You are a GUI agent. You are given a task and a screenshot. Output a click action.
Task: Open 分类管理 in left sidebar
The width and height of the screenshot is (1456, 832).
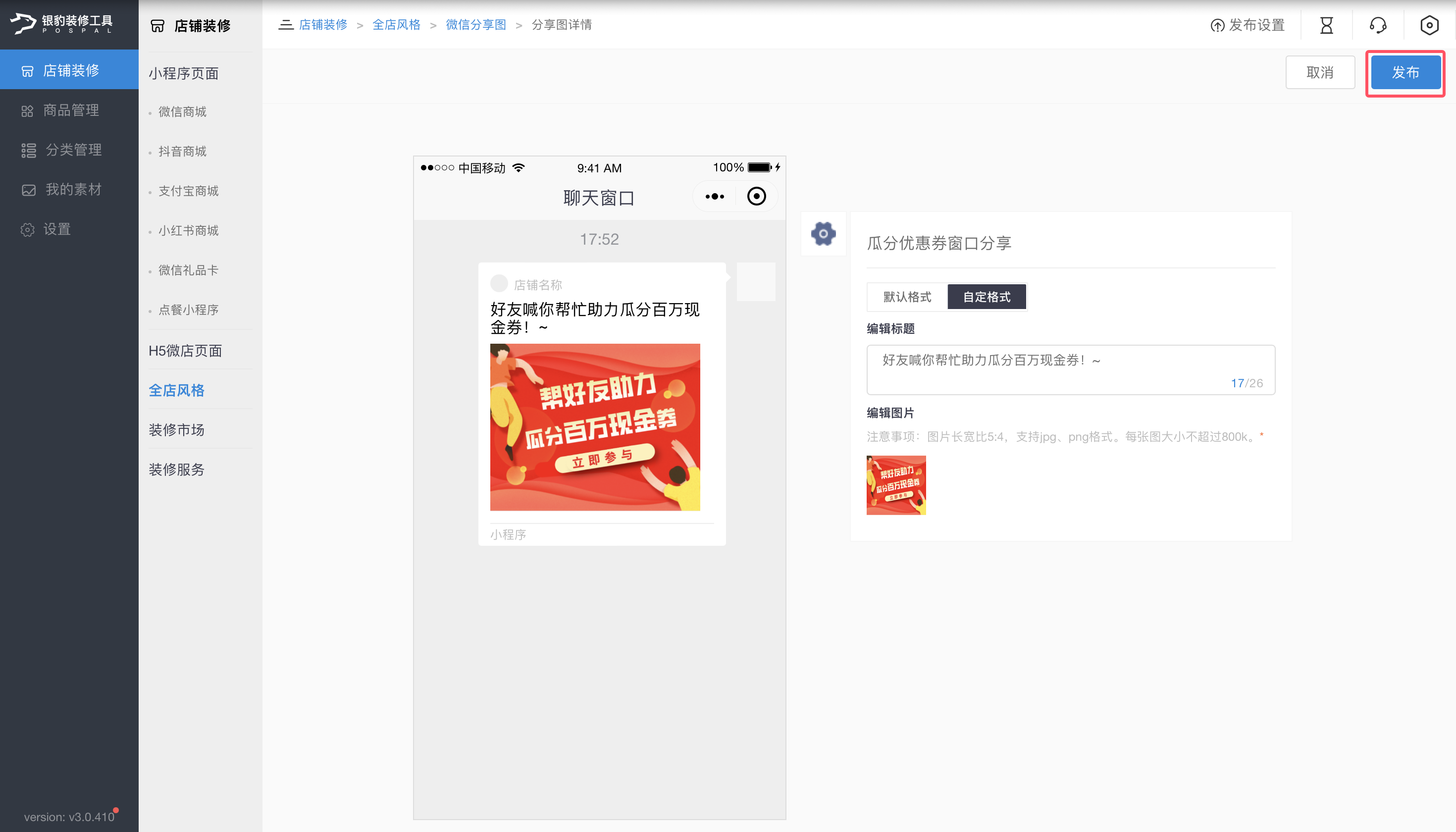coord(73,150)
